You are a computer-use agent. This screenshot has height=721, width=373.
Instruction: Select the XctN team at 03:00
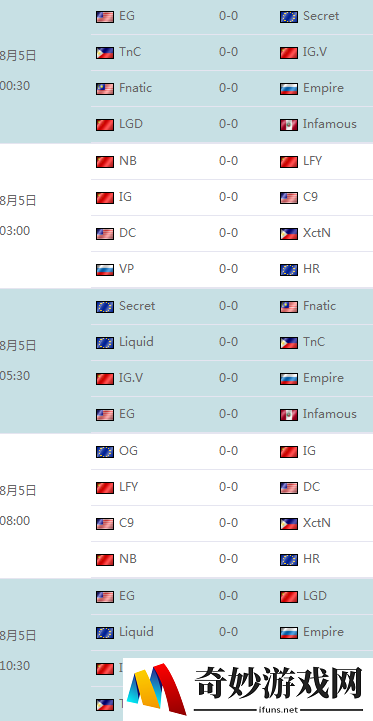[316, 233]
